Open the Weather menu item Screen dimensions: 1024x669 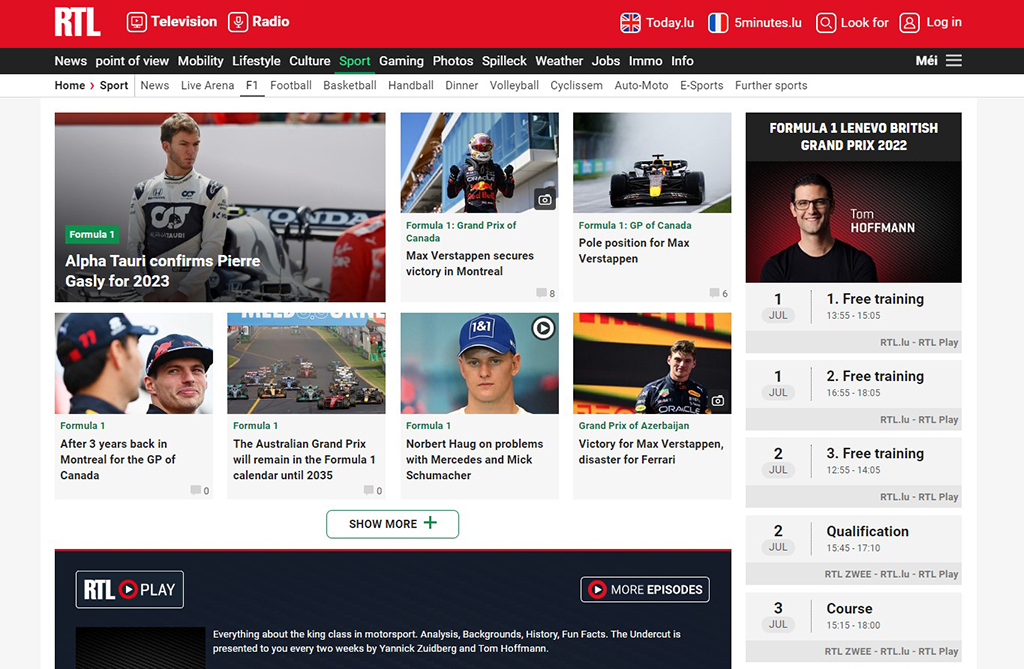[559, 61]
